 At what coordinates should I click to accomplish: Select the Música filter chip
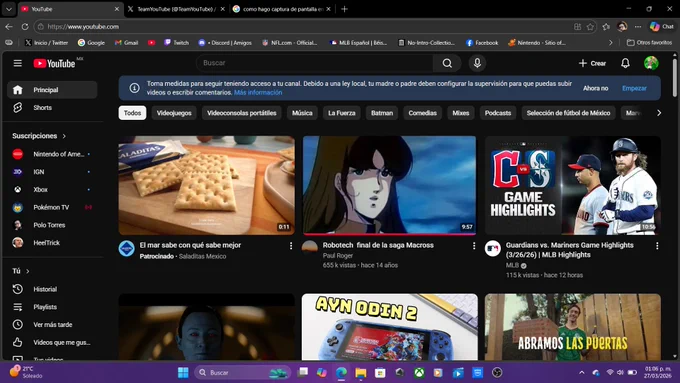(302, 113)
